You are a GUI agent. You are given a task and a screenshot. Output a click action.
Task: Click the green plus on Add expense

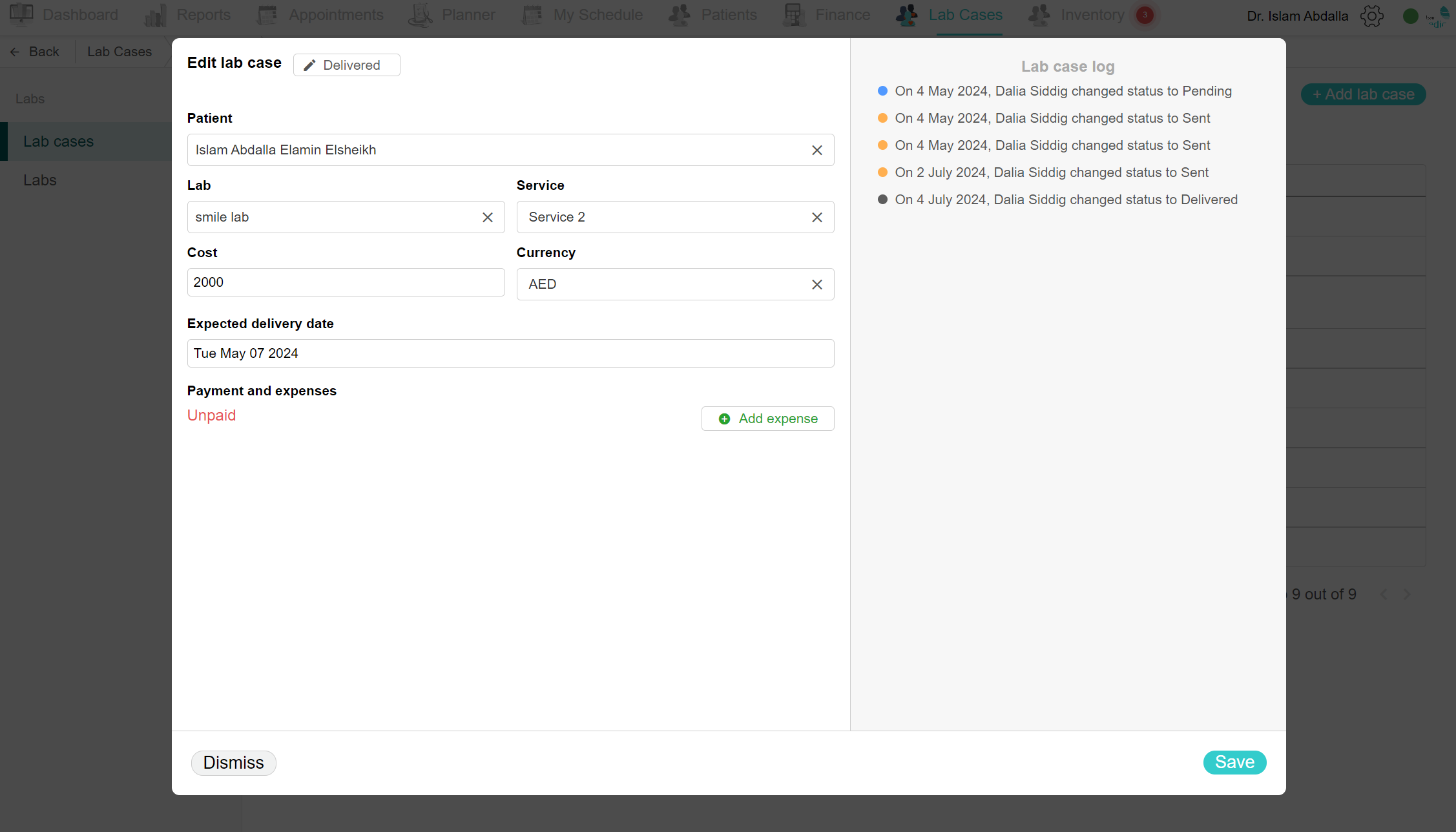click(x=724, y=419)
